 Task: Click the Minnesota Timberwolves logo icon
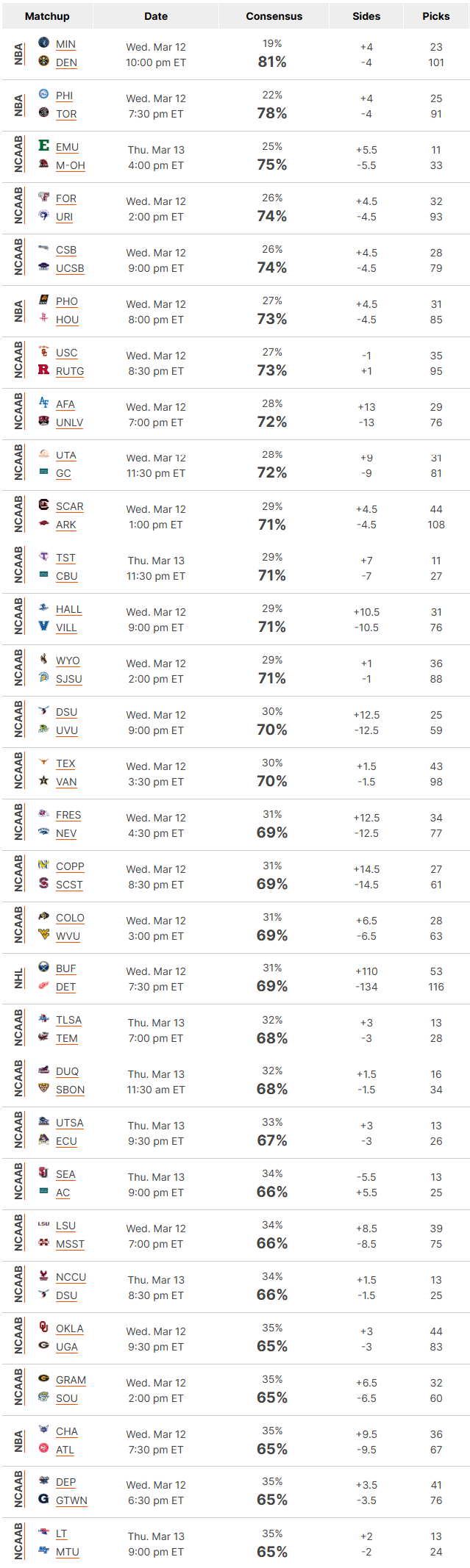[x=43, y=43]
